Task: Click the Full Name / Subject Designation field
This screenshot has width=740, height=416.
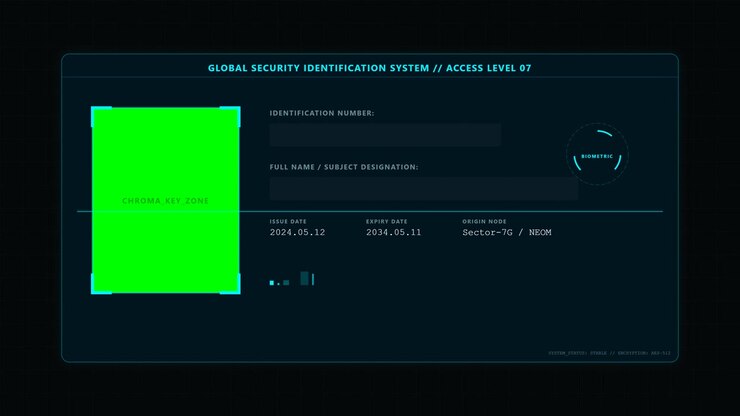Action: [x=424, y=189]
